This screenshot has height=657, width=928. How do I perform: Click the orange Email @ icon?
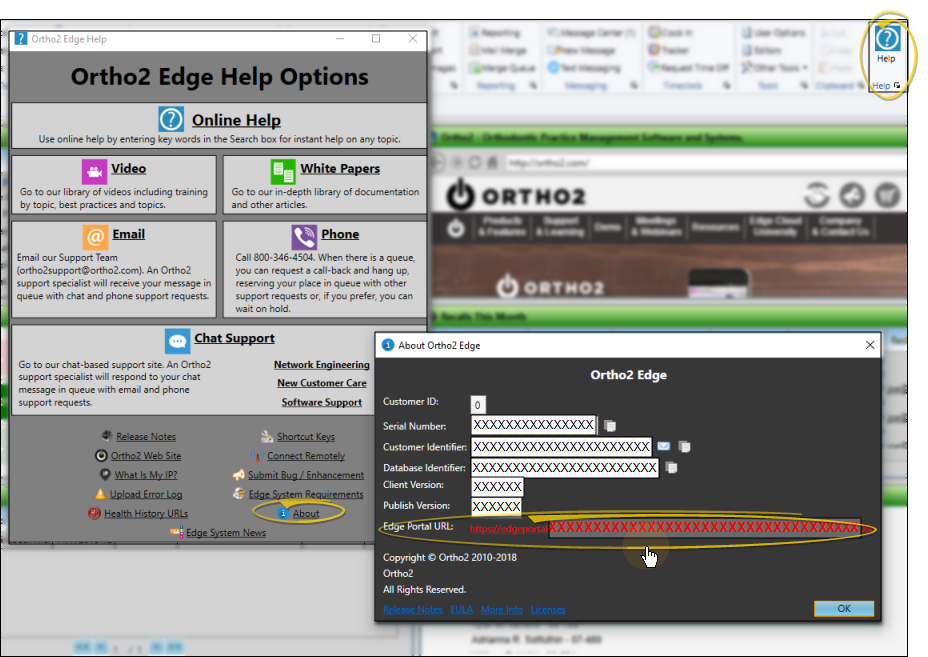[x=95, y=237]
